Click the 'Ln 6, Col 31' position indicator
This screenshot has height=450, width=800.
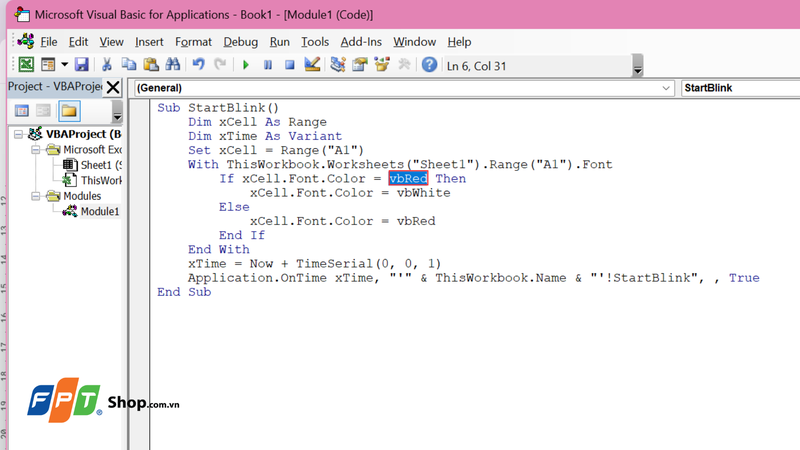point(477,66)
